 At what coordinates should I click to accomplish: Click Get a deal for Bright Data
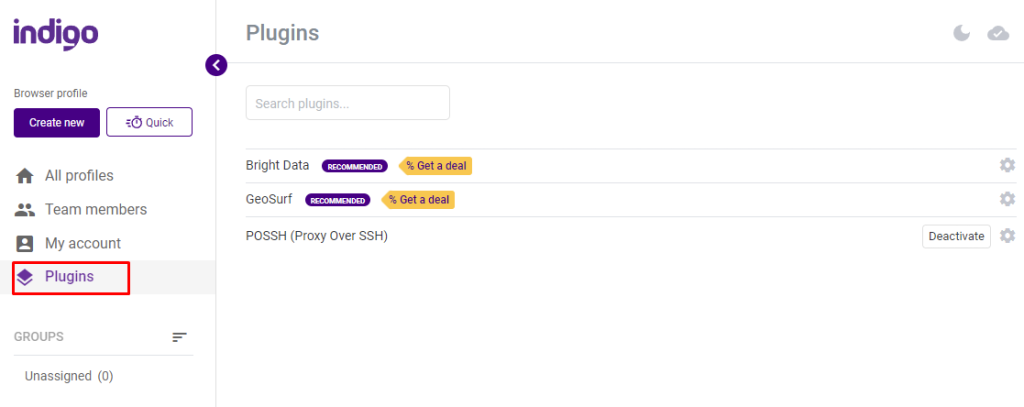tap(436, 166)
